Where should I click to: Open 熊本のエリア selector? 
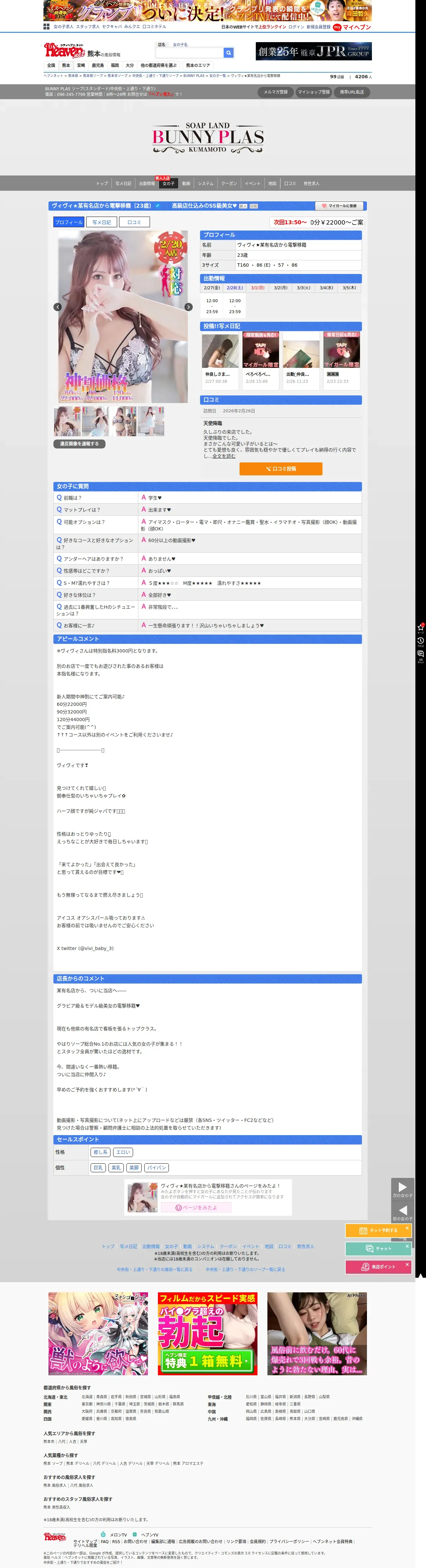click(198, 65)
